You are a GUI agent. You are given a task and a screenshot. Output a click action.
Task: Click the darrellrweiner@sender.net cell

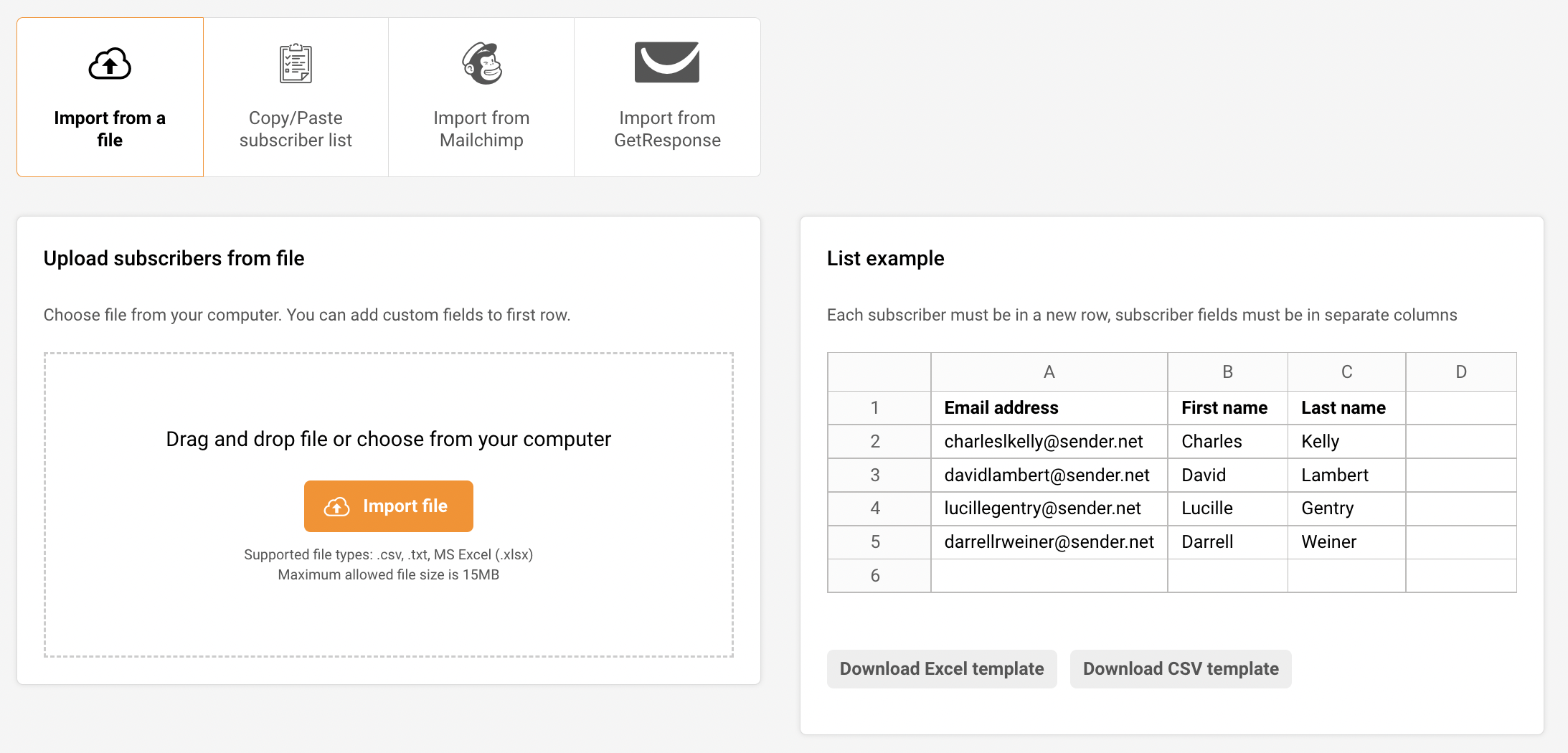coord(1049,542)
